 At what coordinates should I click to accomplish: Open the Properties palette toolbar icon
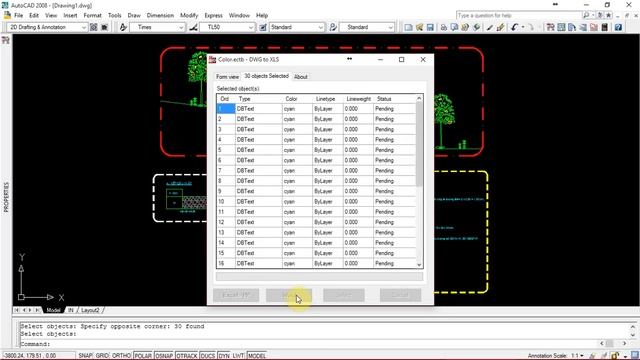pyautogui.click(x=550, y=27)
